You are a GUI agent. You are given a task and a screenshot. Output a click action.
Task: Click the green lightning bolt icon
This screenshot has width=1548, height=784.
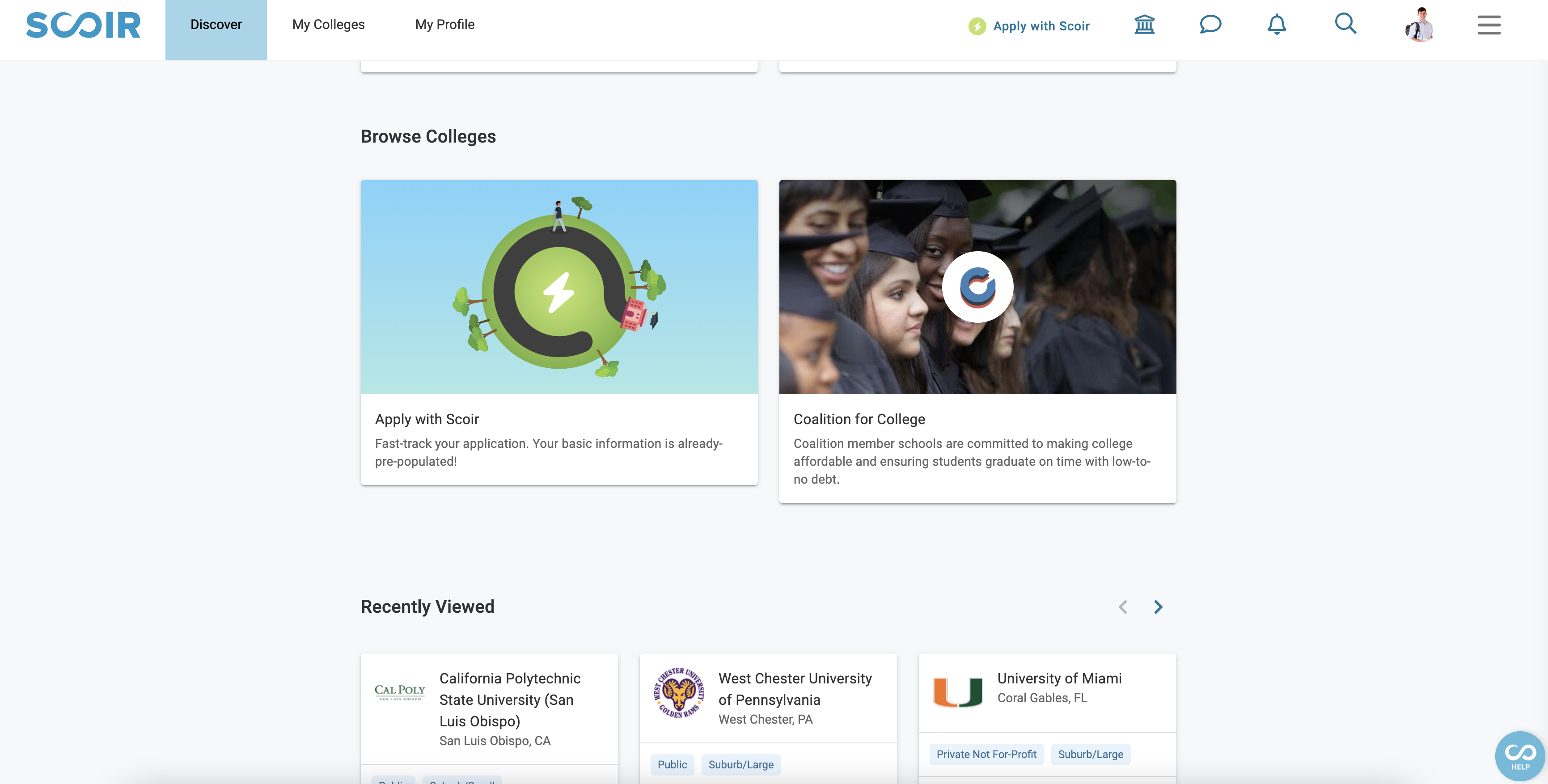977,26
